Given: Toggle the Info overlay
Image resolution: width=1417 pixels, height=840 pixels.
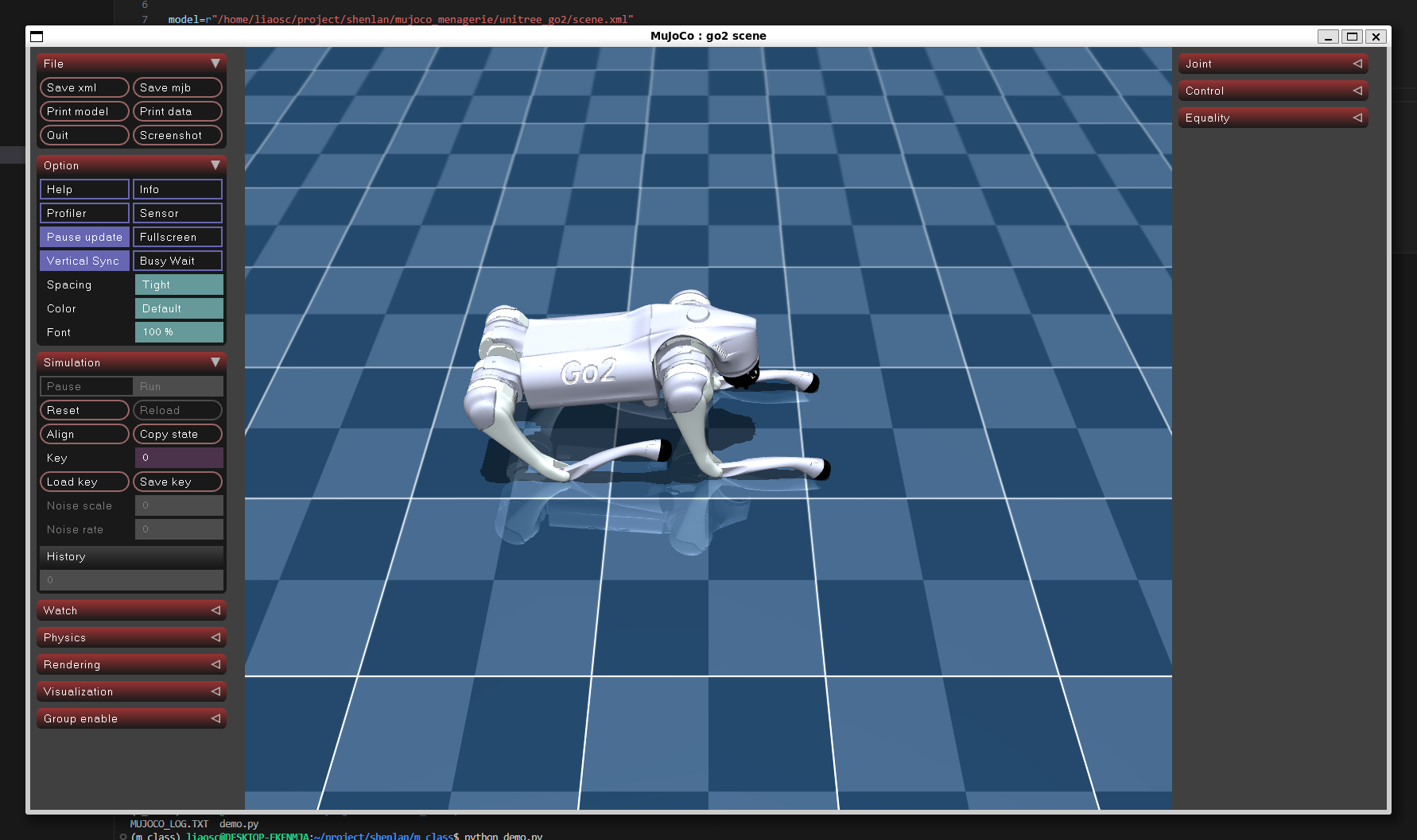Looking at the screenshot, I should 177,189.
